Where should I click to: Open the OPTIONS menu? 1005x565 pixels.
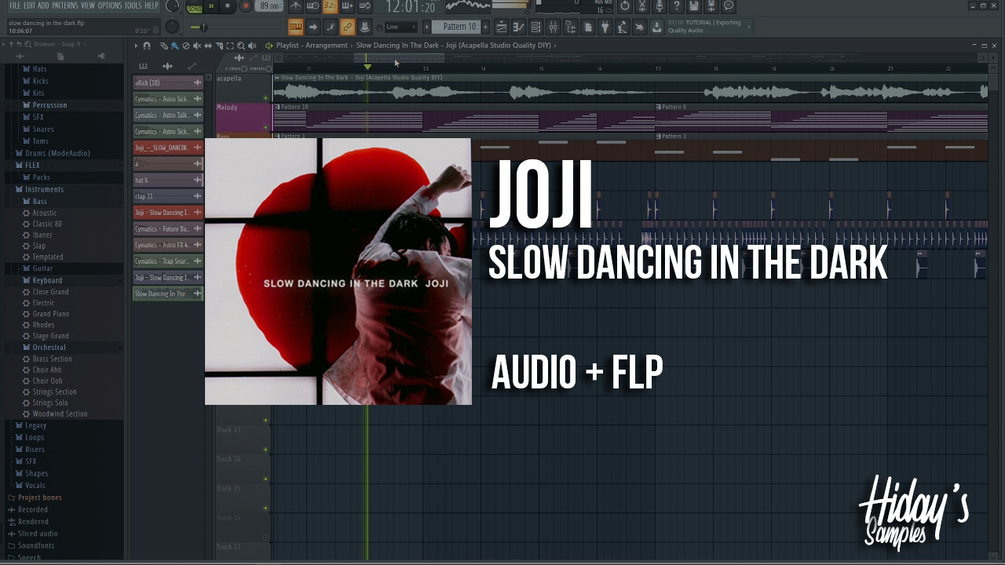point(110,5)
